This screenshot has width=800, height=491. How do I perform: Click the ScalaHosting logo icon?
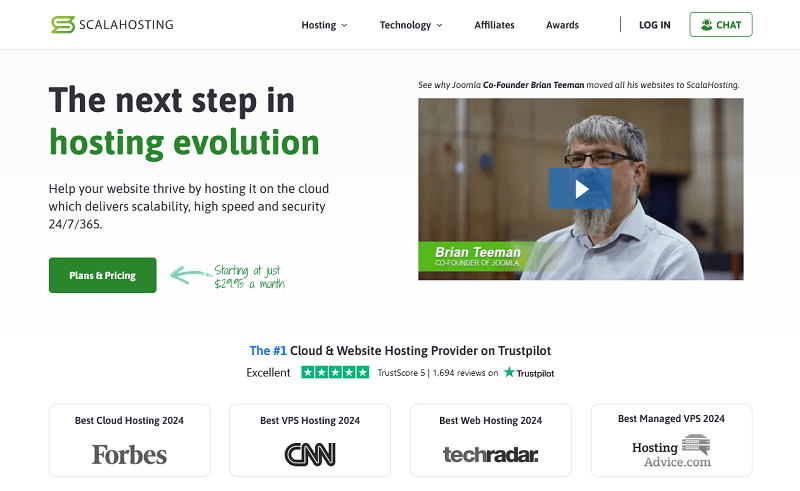pyautogui.click(x=63, y=24)
